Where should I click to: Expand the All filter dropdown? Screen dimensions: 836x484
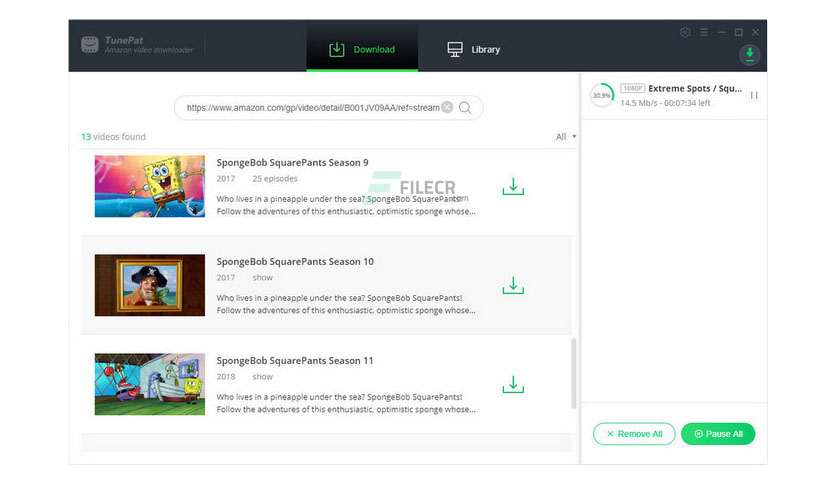pyautogui.click(x=566, y=136)
